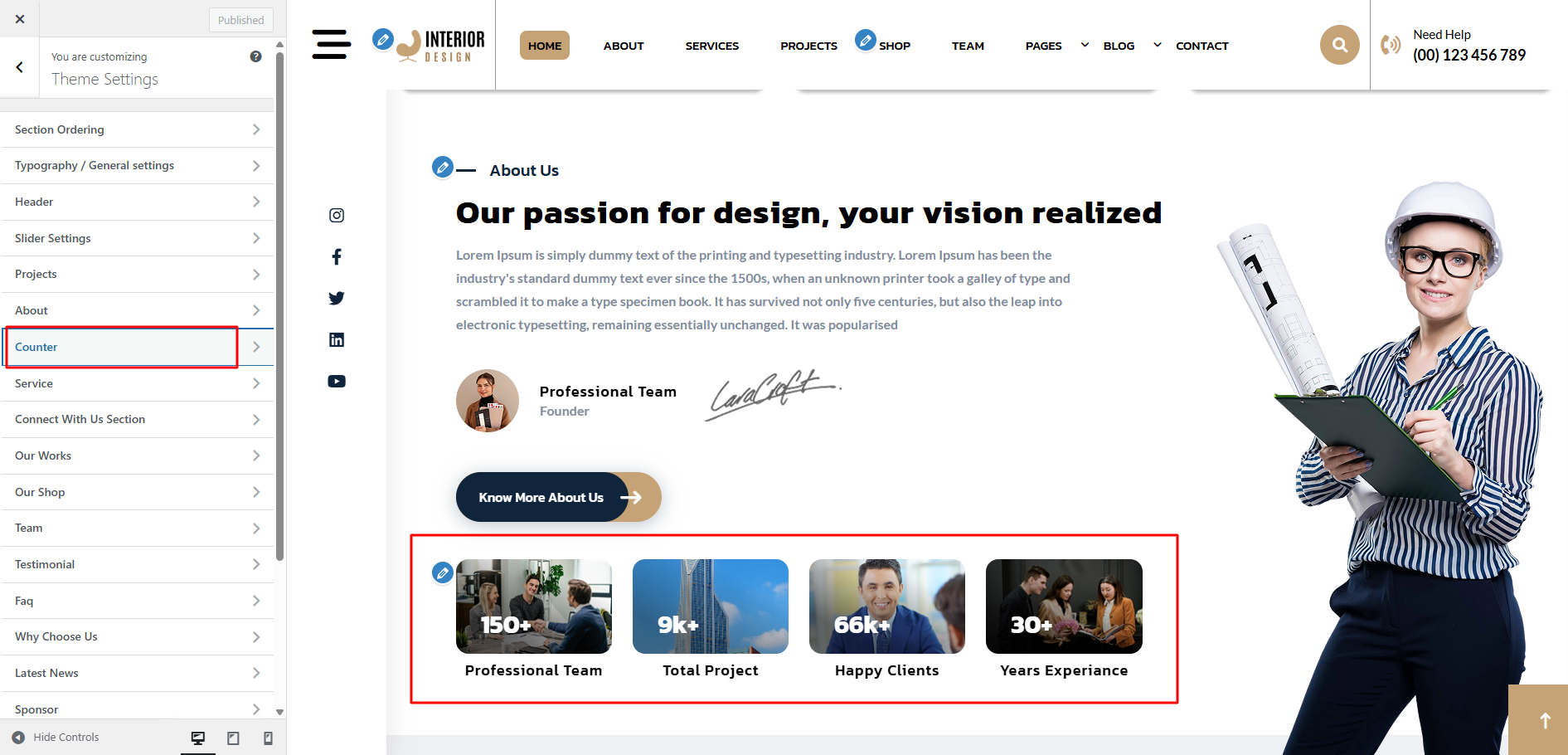This screenshot has width=1568, height=755.
Task: Switch to mobile preview mode
Action: coord(268,738)
